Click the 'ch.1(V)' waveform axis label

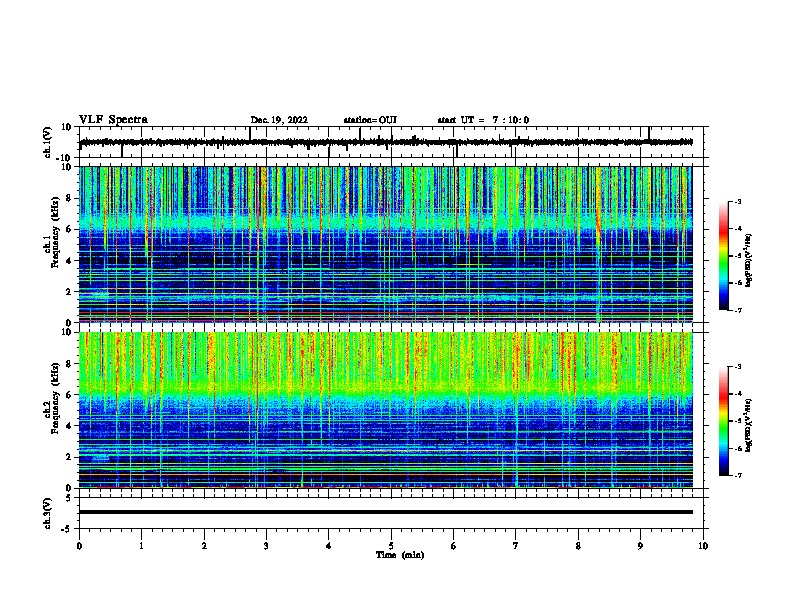pyautogui.click(x=48, y=142)
